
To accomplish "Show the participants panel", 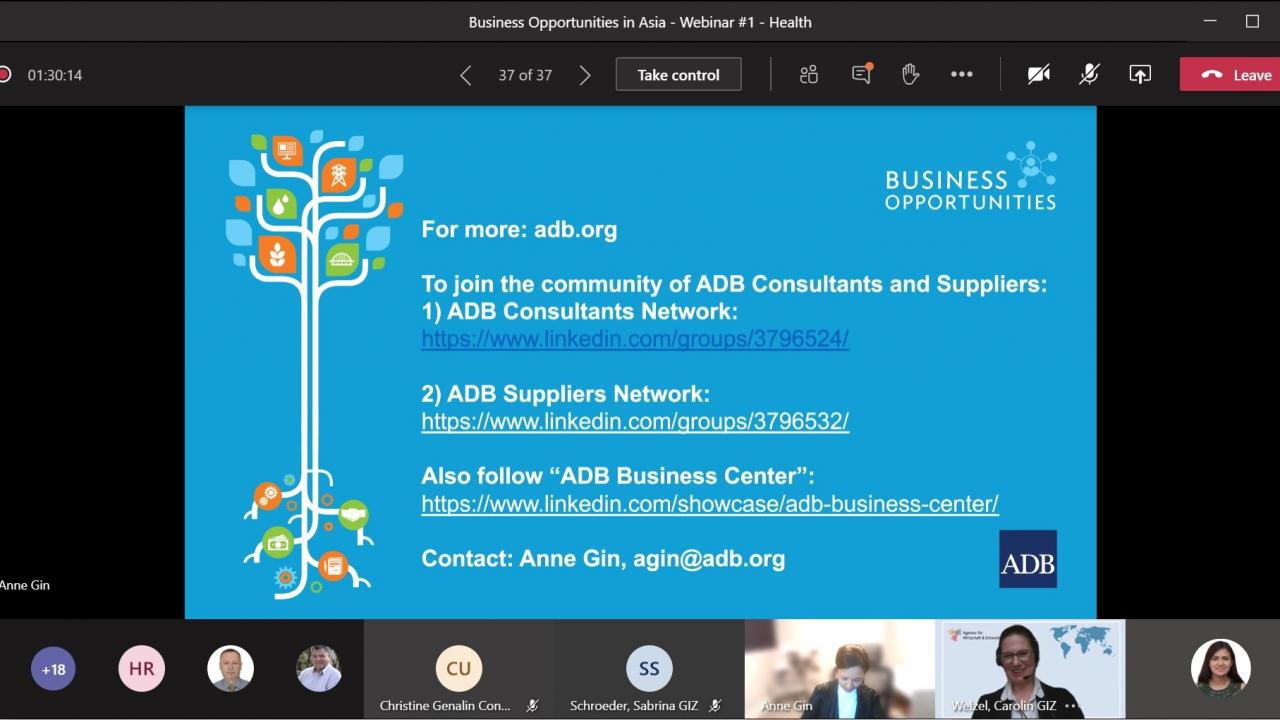I will [809, 75].
